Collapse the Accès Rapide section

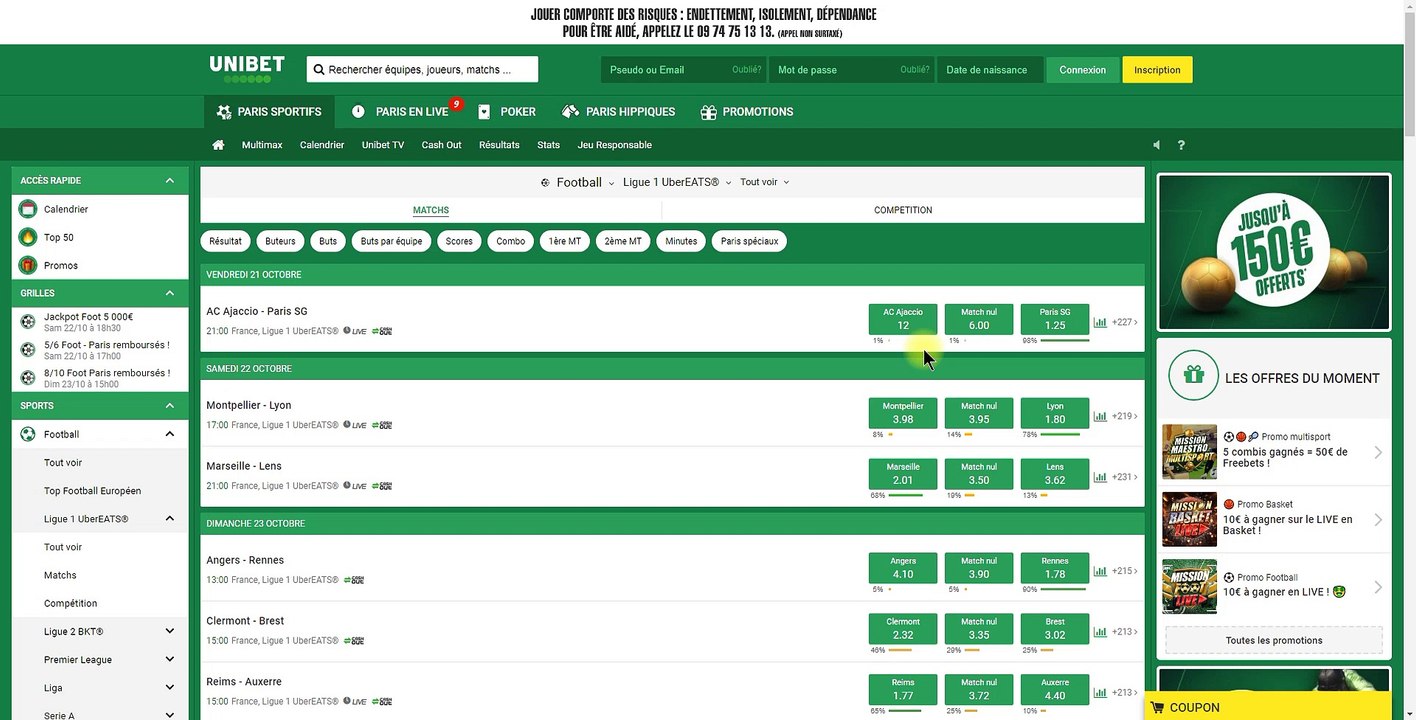[170, 181]
